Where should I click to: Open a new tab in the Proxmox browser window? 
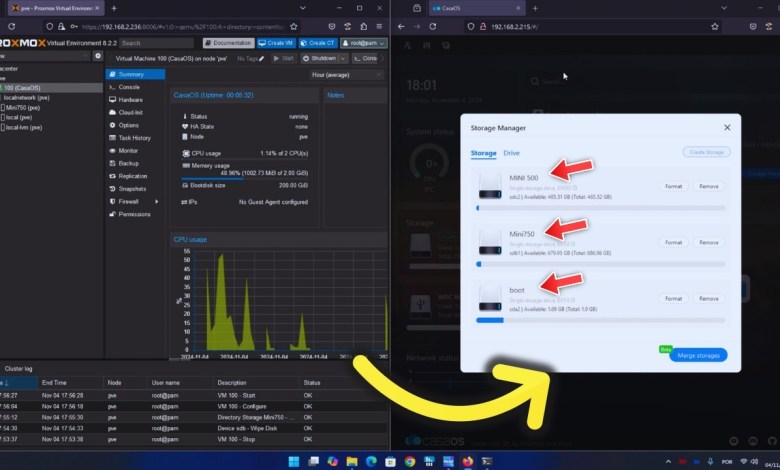tap(114, 8)
